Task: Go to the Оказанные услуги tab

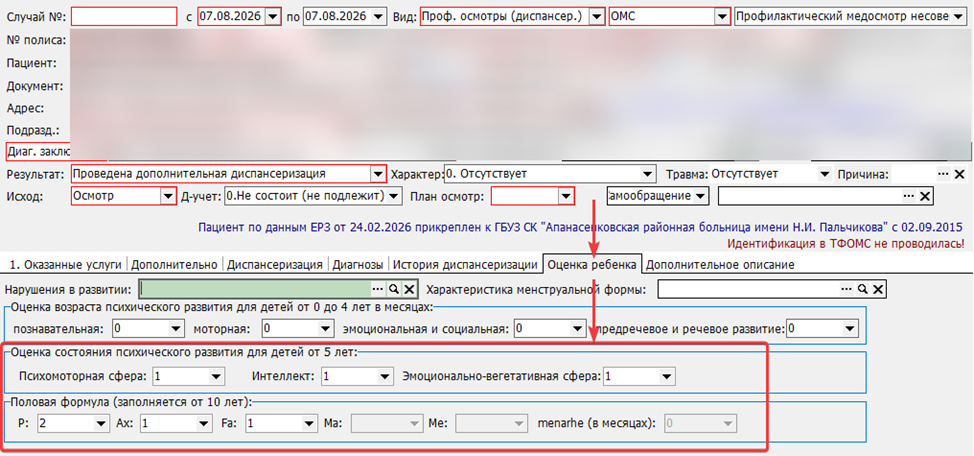Action: tap(65, 265)
